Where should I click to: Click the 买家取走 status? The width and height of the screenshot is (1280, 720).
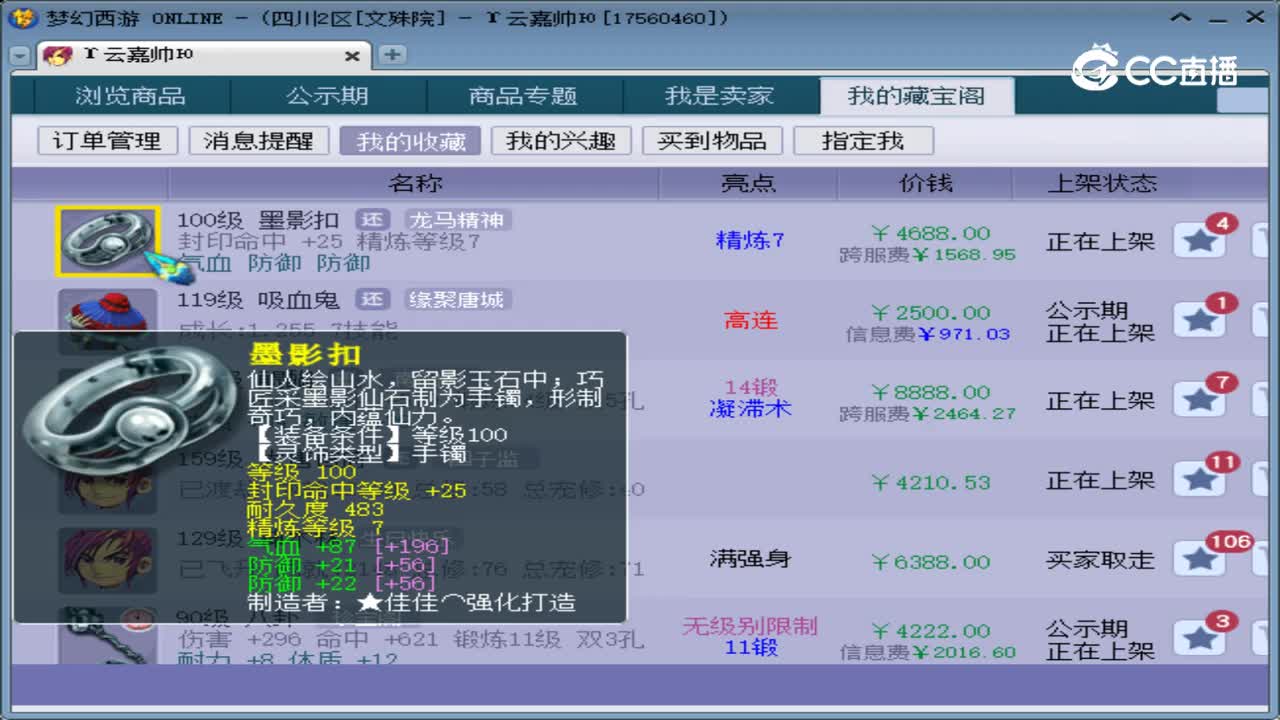[1100, 560]
